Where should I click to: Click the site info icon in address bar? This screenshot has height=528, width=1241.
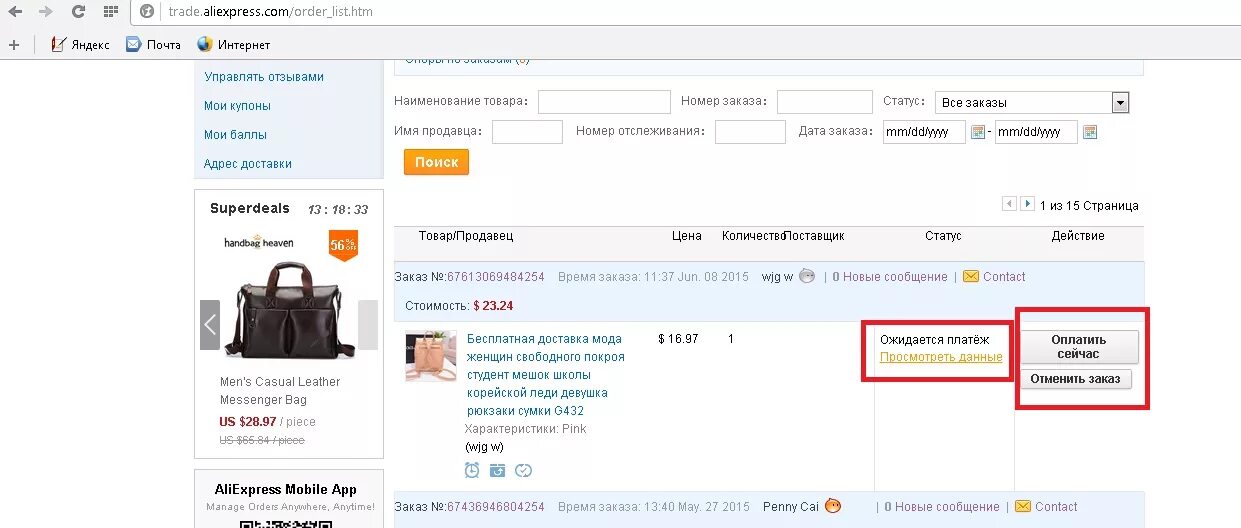147,12
